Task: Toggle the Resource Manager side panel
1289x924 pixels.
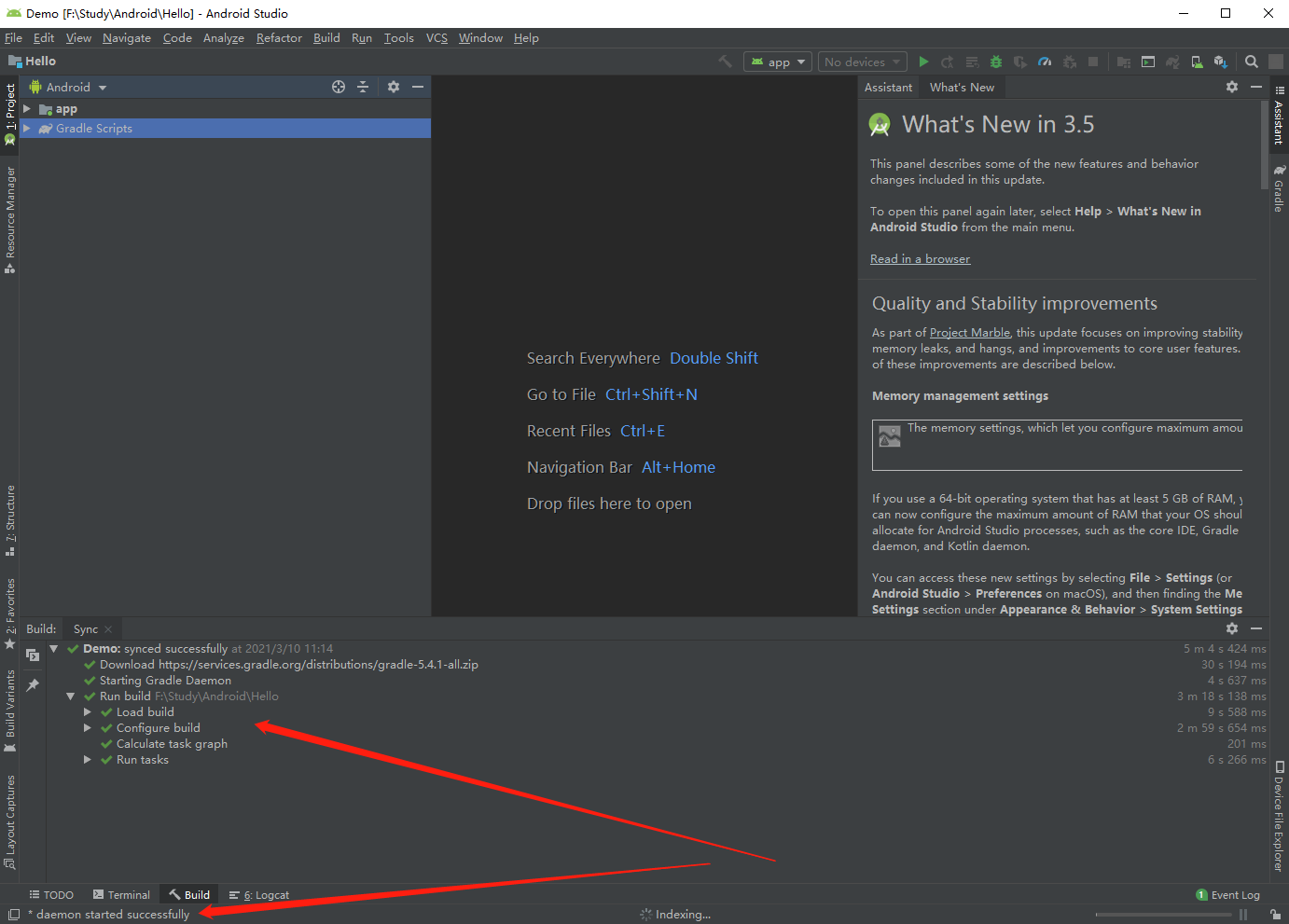Action: (x=10, y=220)
